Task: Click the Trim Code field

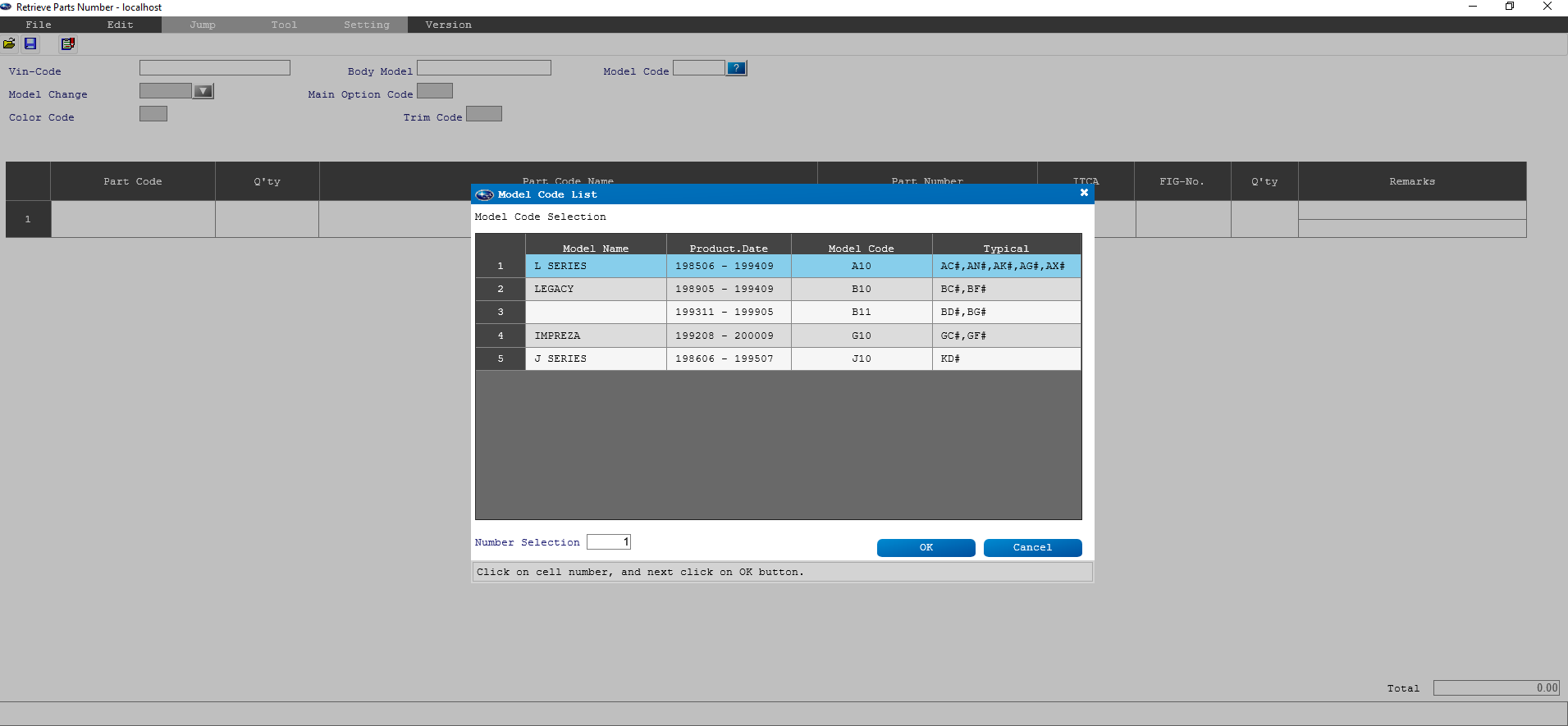Action: (x=484, y=114)
